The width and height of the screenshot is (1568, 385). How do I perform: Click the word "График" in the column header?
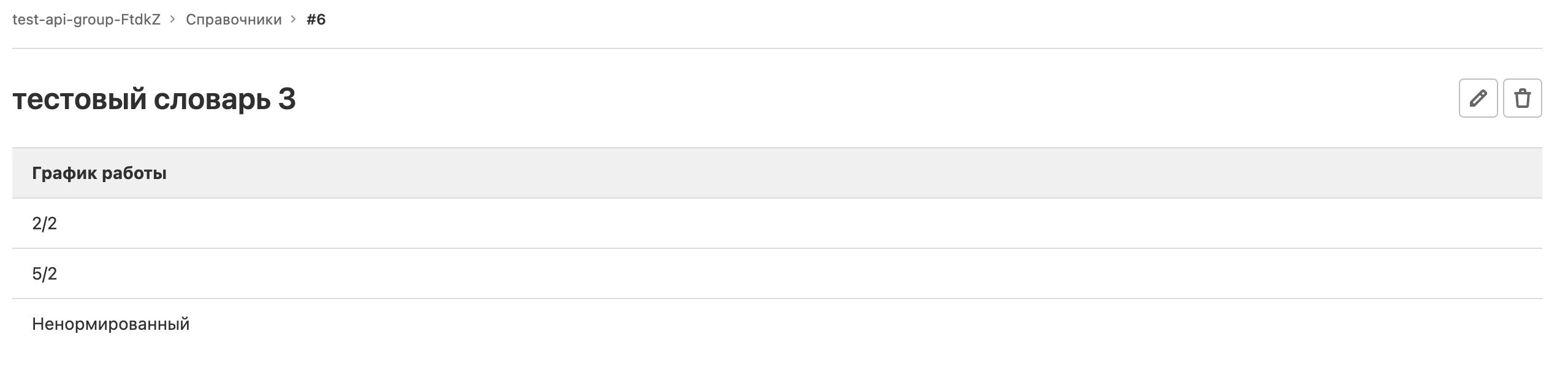pos(64,173)
